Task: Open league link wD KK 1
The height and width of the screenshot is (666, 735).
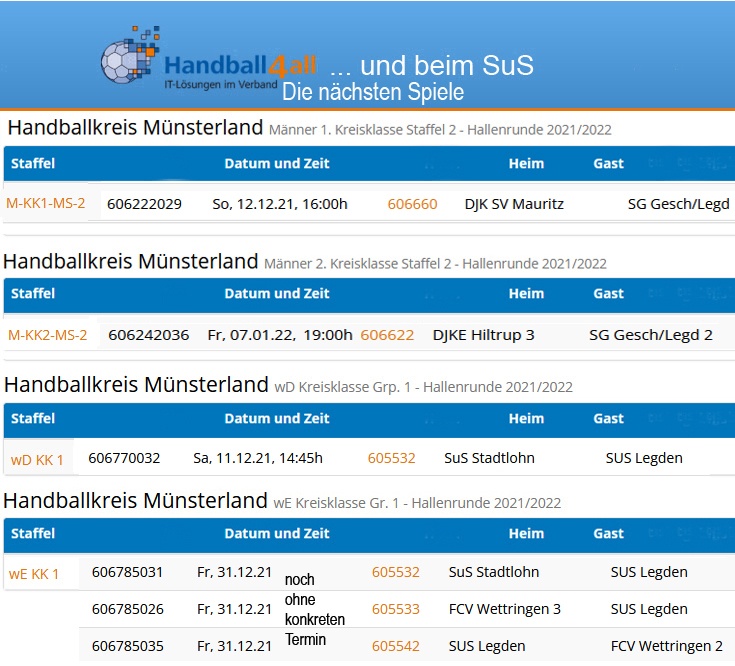Action: click(x=37, y=460)
